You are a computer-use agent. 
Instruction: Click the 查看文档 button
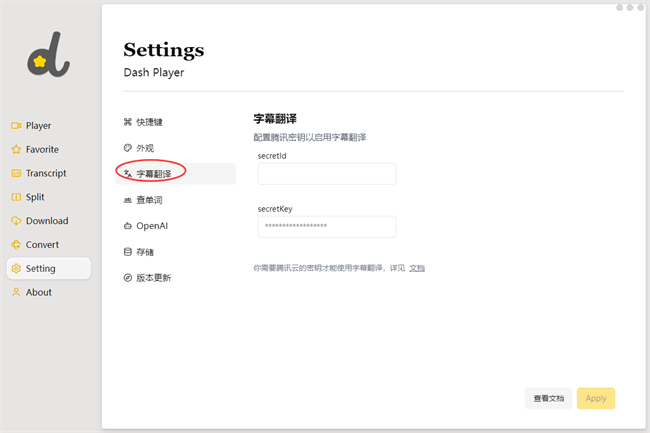pos(548,398)
